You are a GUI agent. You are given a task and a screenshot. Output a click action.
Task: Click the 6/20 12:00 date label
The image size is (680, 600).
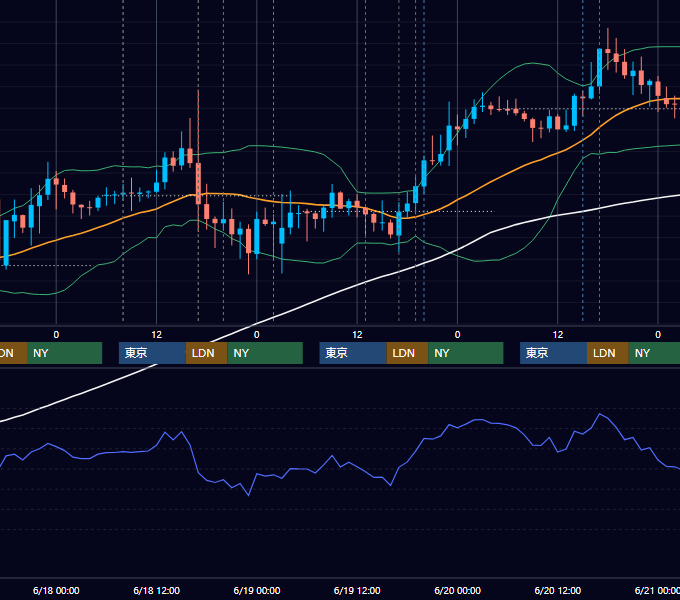click(x=558, y=590)
